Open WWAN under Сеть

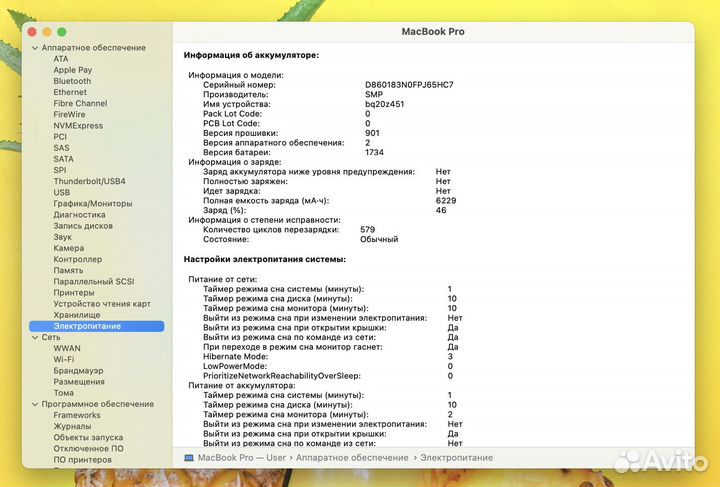[x=67, y=348]
